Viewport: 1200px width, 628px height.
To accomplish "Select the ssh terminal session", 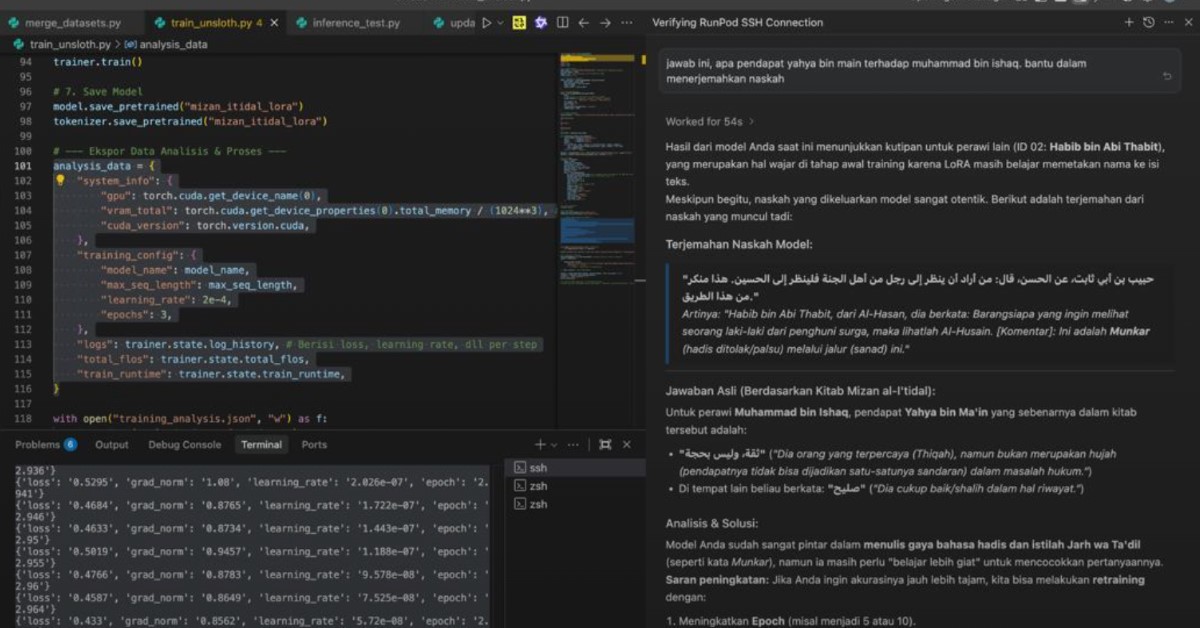I will [x=538, y=468].
